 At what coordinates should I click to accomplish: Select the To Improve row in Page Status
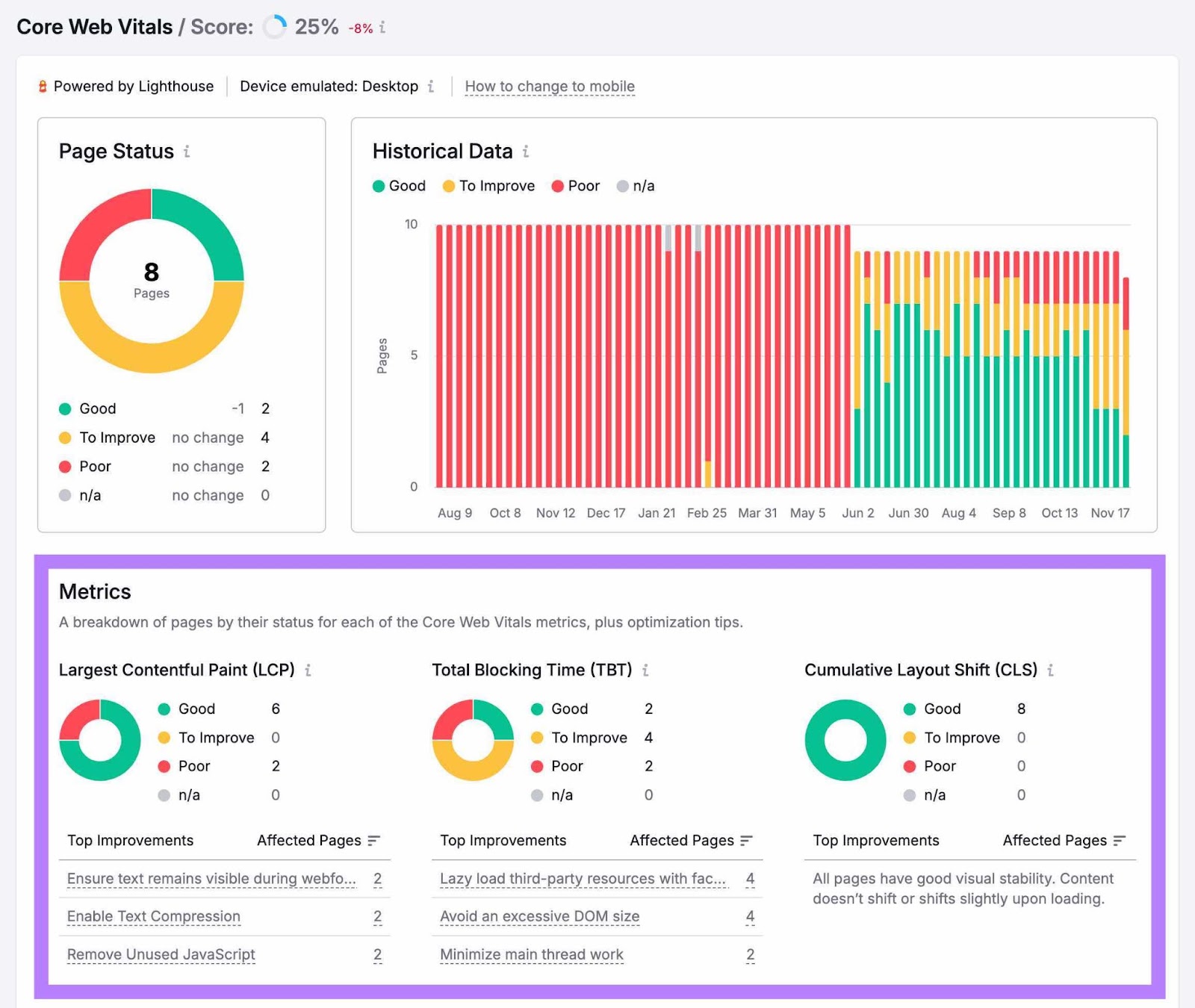pyautogui.click(x=164, y=438)
